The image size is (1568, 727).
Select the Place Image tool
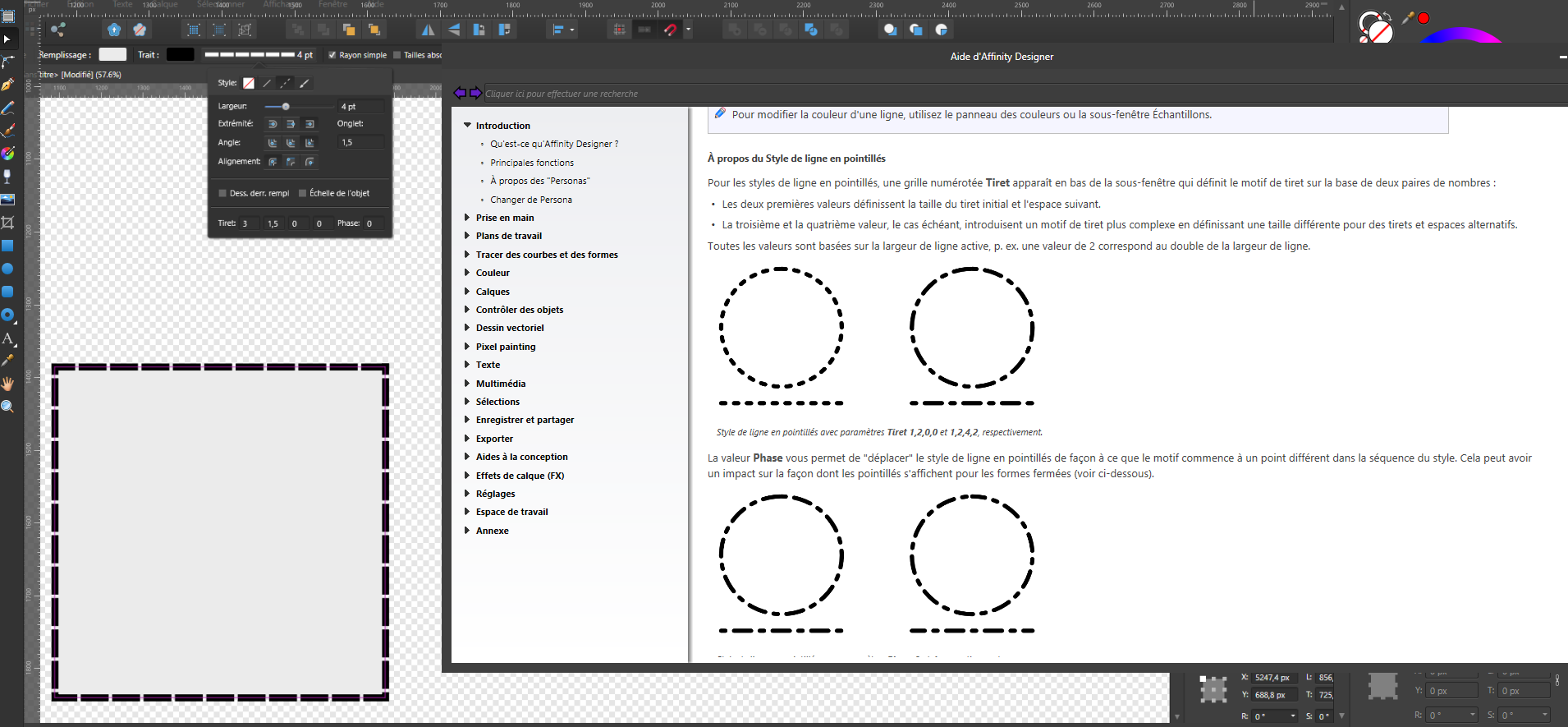click(x=7, y=200)
